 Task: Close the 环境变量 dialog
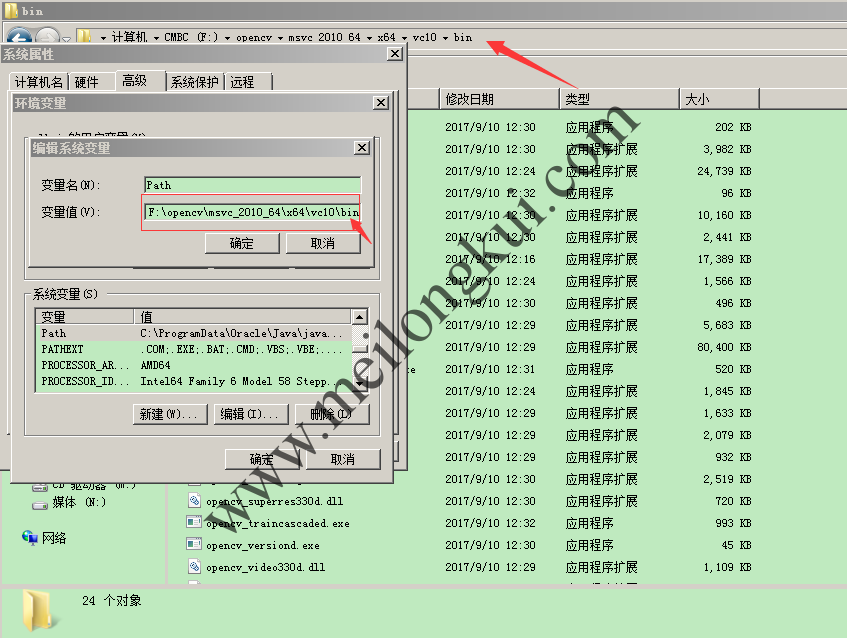pos(381,103)
